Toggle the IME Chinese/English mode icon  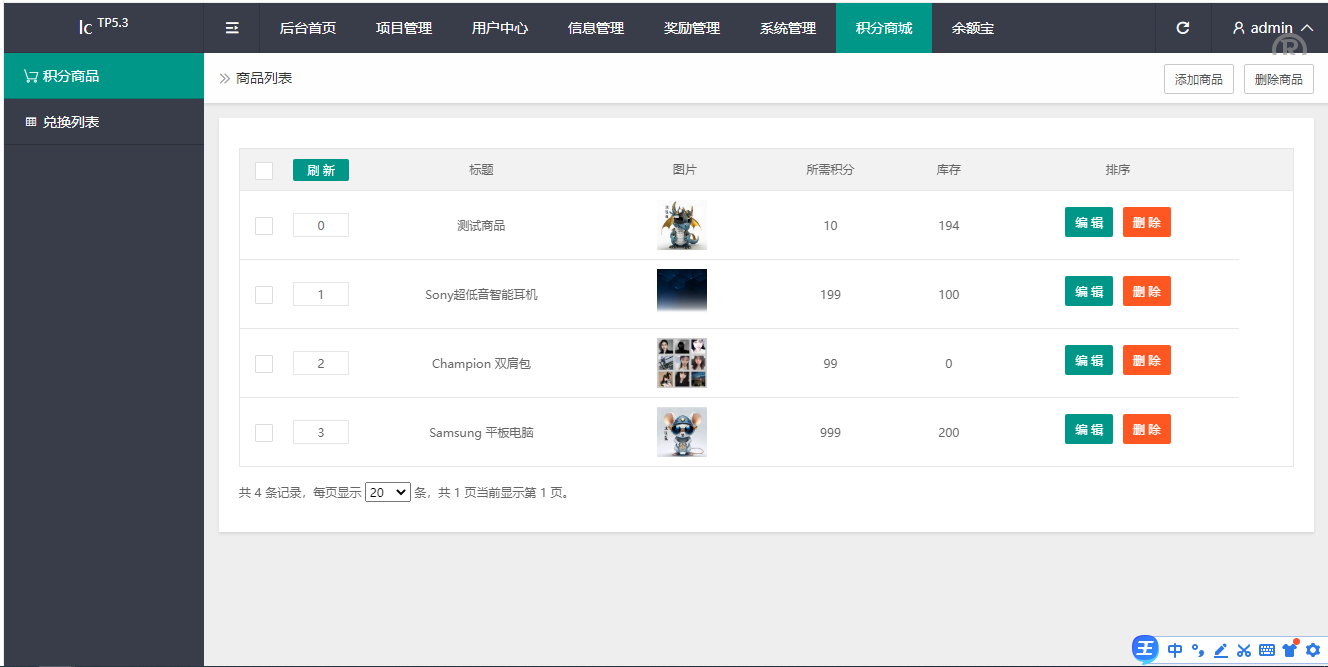[1175, 650]
